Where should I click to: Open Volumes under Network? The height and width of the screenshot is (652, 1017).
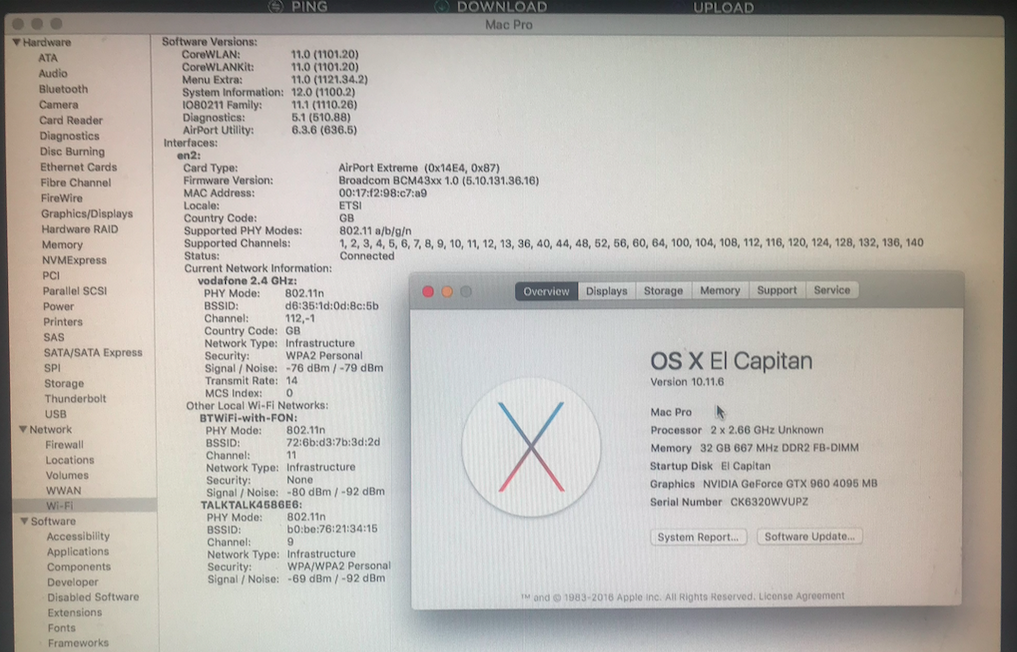[67, 475]
